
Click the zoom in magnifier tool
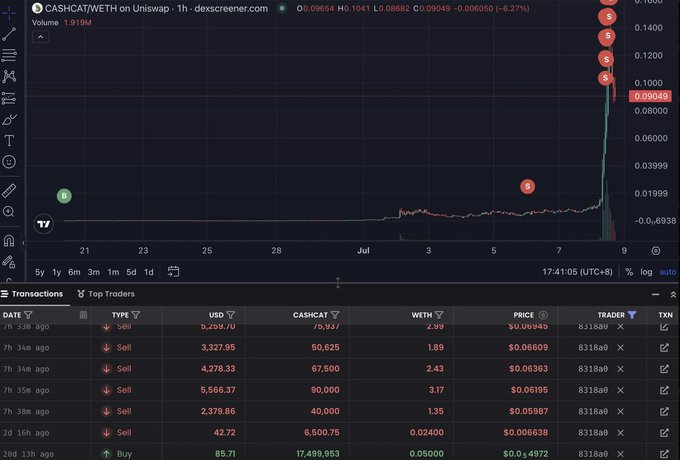coord(9,212)
